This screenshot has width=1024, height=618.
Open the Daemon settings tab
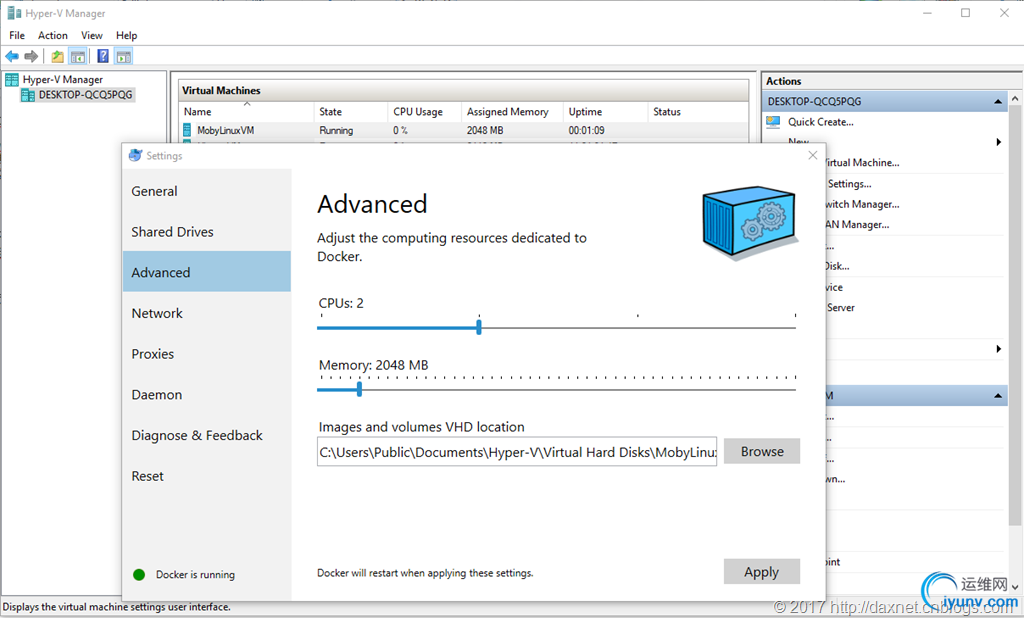click(x=206, y=395)
